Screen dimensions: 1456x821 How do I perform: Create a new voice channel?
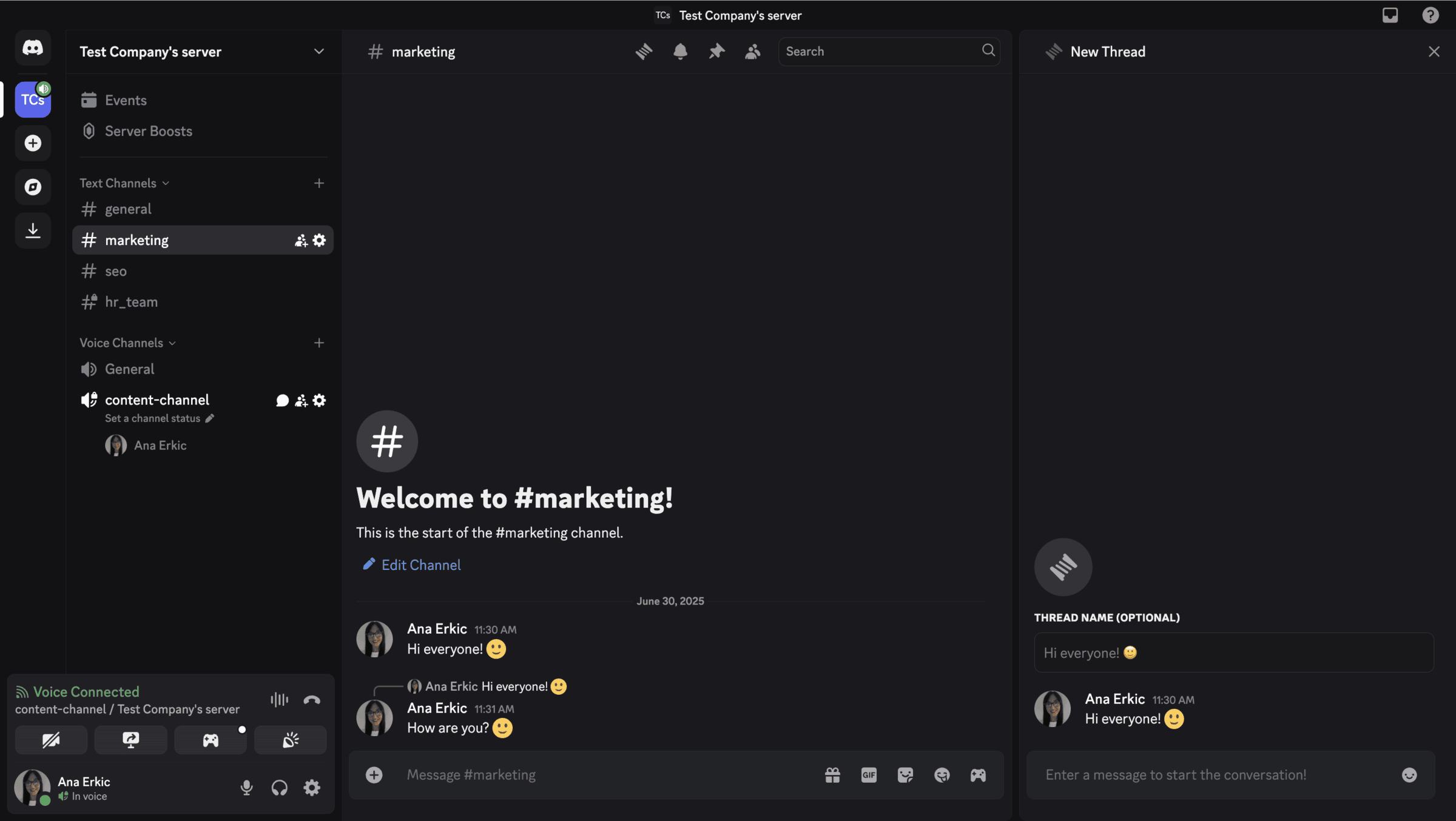tap(318, 343)
